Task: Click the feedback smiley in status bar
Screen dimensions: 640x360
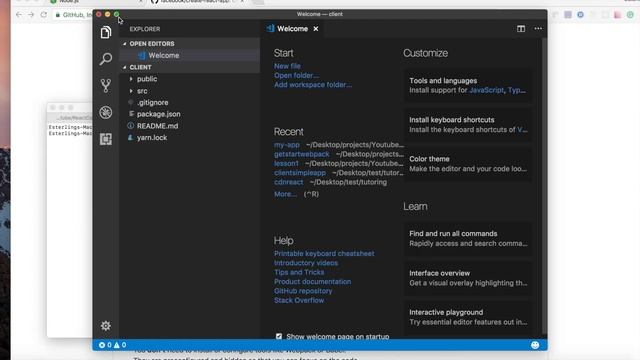Action: (x=535, y=345)
